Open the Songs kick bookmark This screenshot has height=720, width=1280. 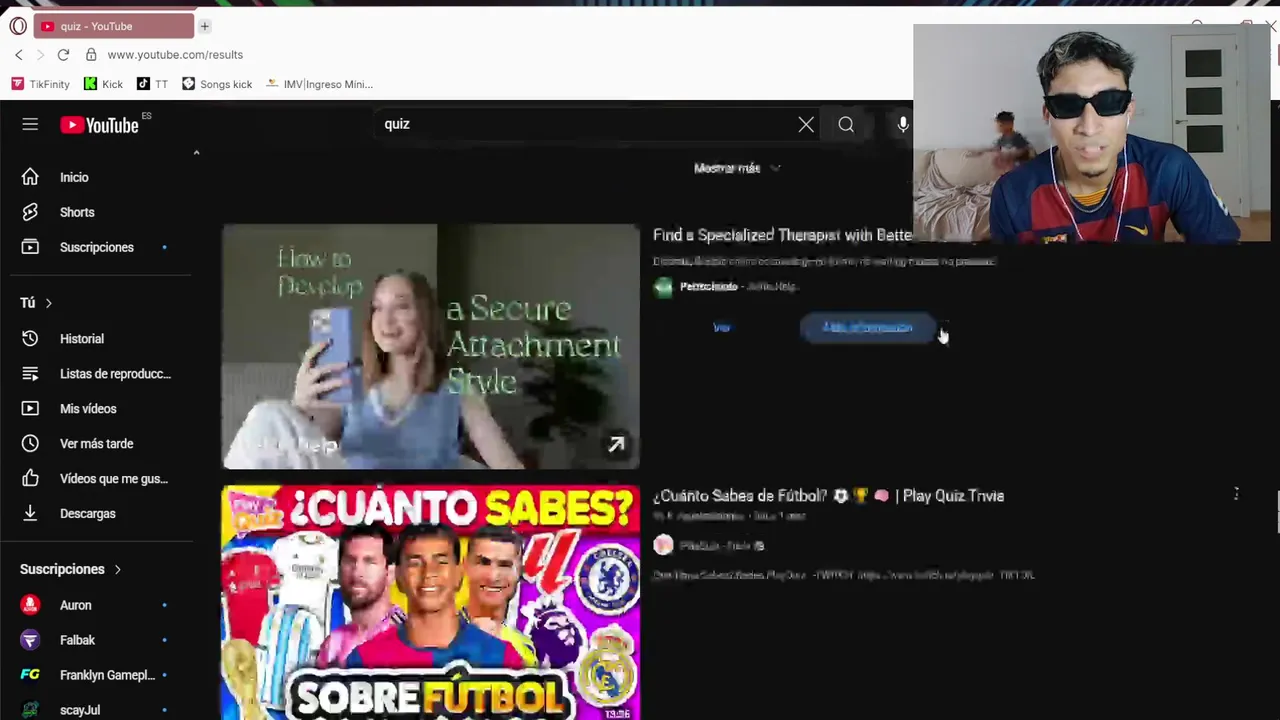click(x=217, y=84)
